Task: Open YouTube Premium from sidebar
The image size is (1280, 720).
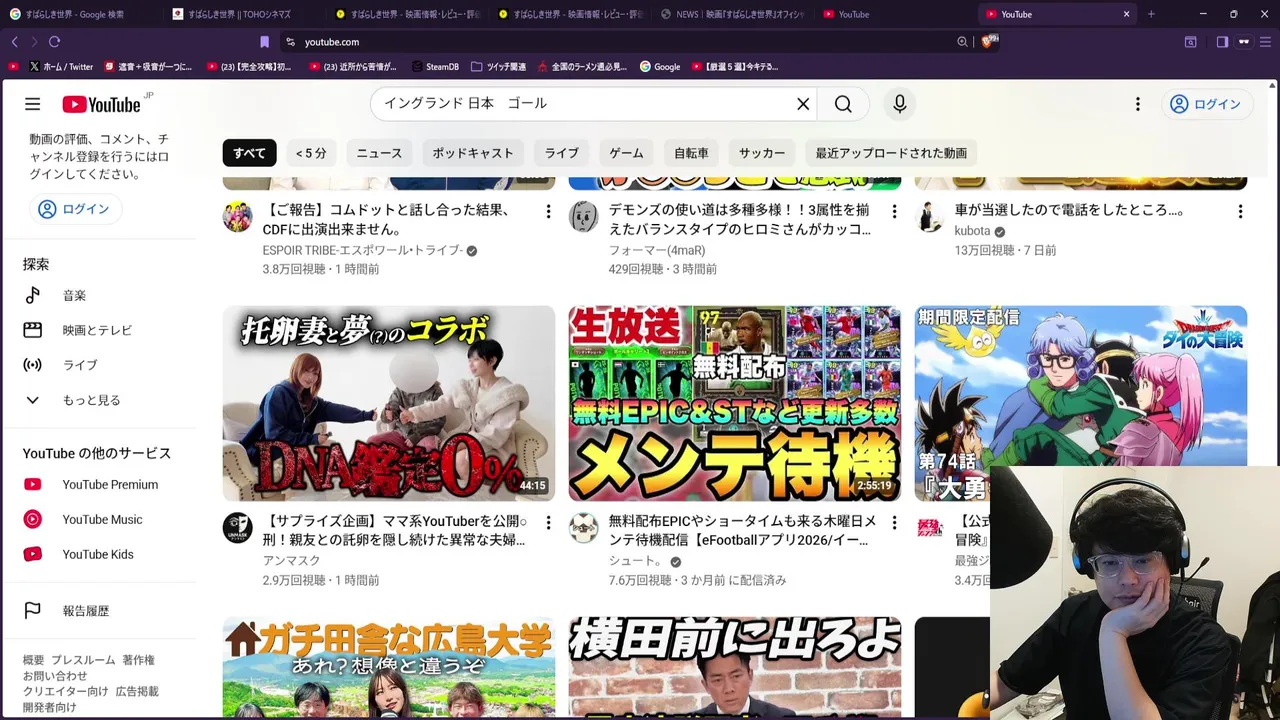Action: point(100,485)
